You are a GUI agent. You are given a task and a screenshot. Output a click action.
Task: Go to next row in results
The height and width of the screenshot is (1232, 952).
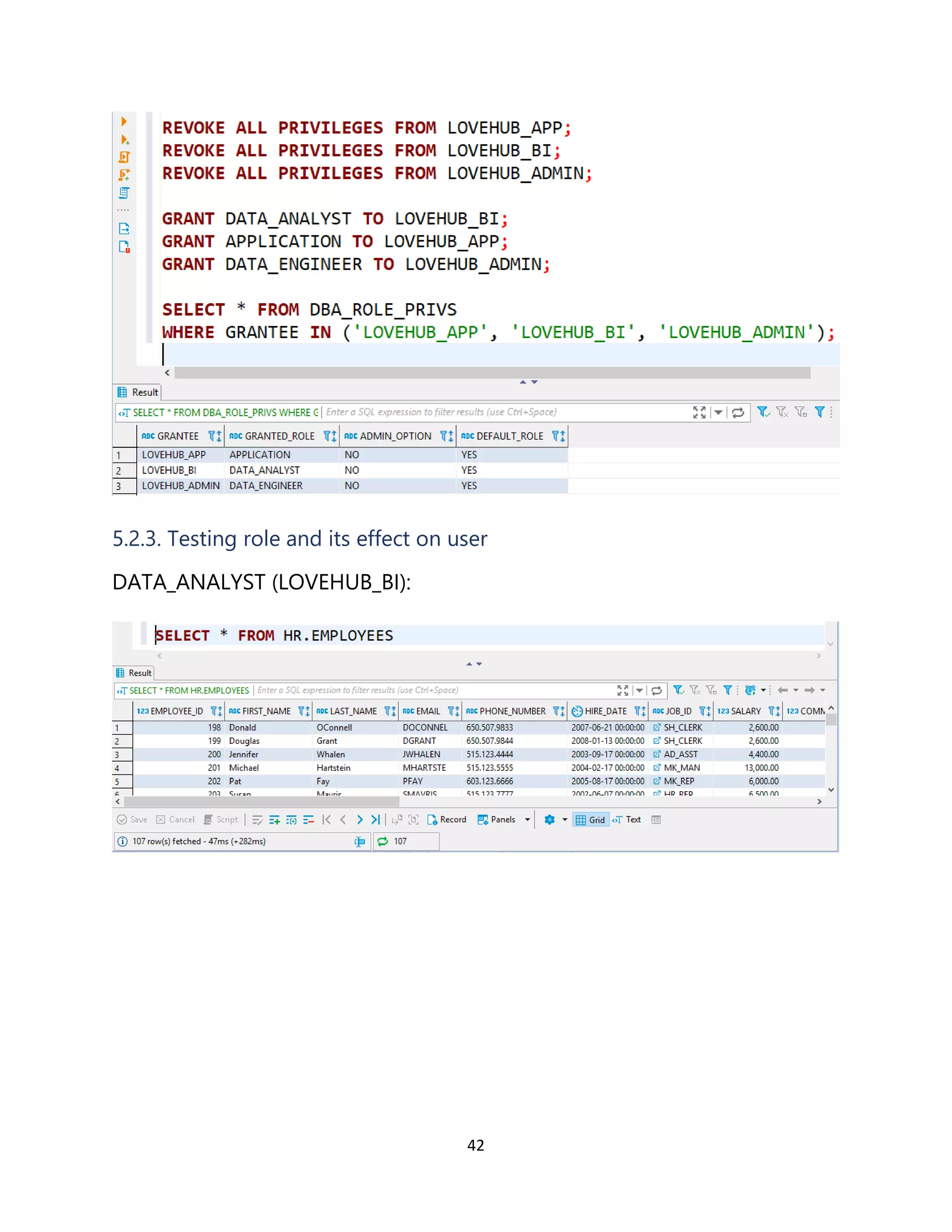point(360,820)
